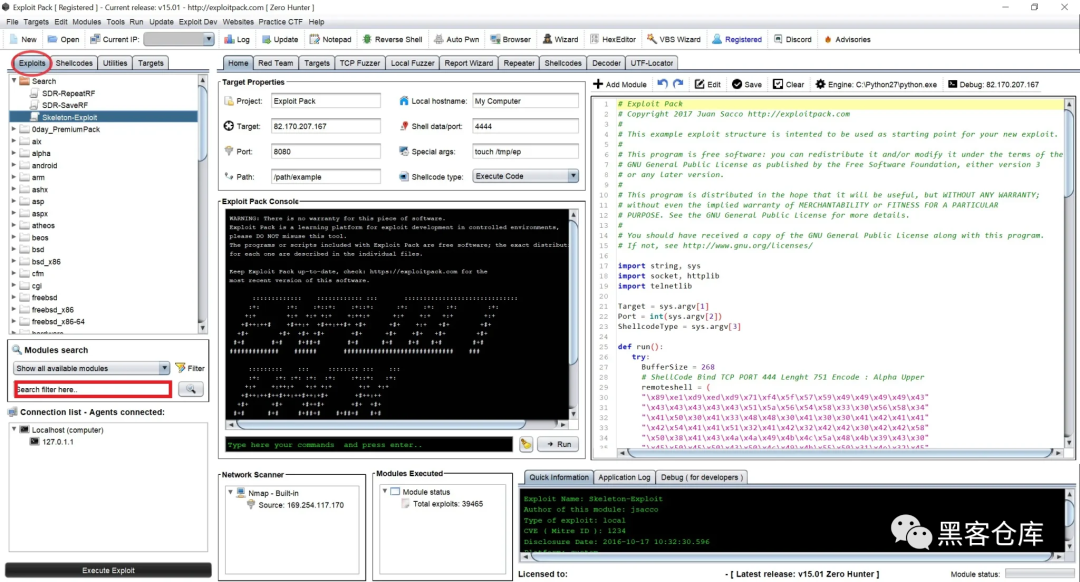The width and height of the screenshot is (1080, 582).
Task: Click the console command input field
Action: 368,445
